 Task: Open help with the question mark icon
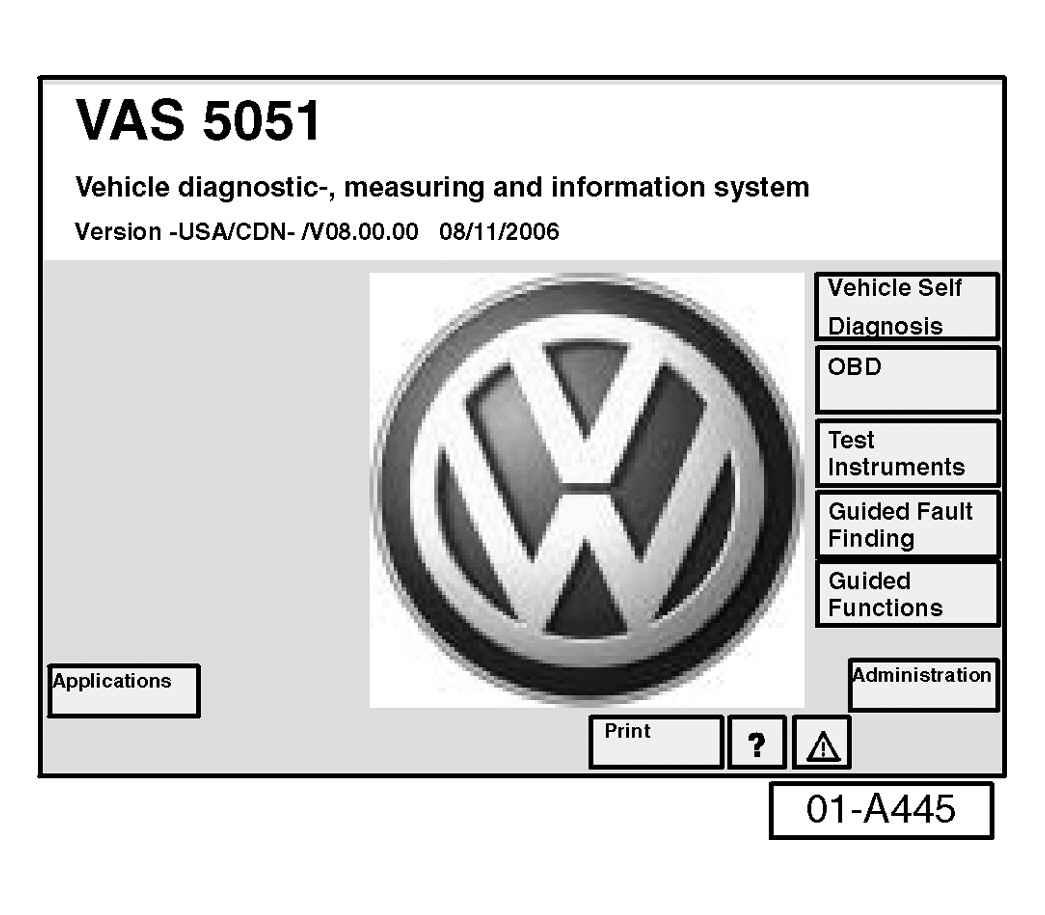(x=756, y=742)
